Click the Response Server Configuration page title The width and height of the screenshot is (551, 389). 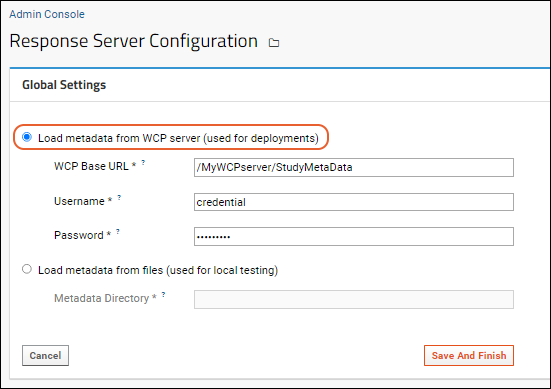pyautogui.click(x=134, y=41)
